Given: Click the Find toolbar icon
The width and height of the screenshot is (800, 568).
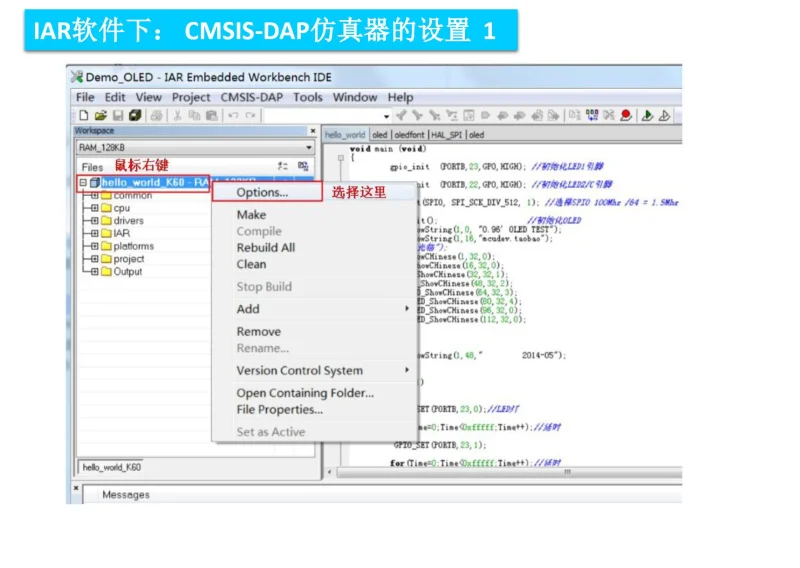Looking at the screenshot, I should point(435,115).
